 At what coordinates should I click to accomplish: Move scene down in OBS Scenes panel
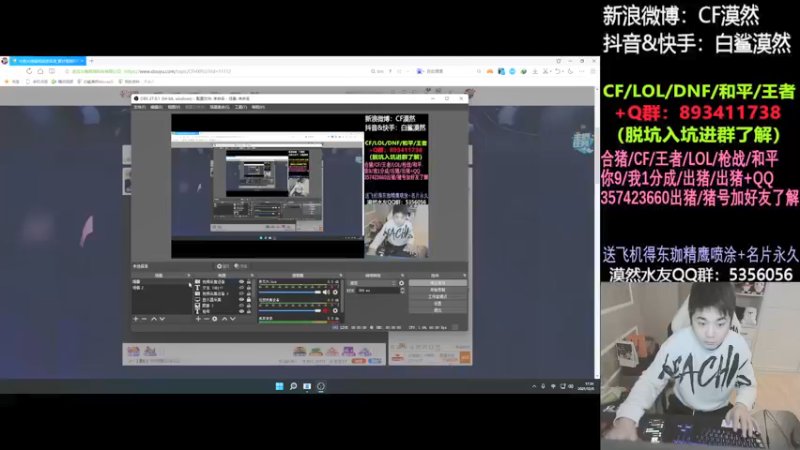[162, 318]
